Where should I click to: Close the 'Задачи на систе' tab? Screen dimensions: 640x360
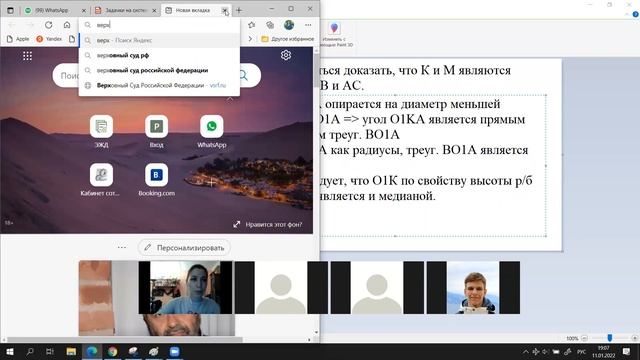154,11
